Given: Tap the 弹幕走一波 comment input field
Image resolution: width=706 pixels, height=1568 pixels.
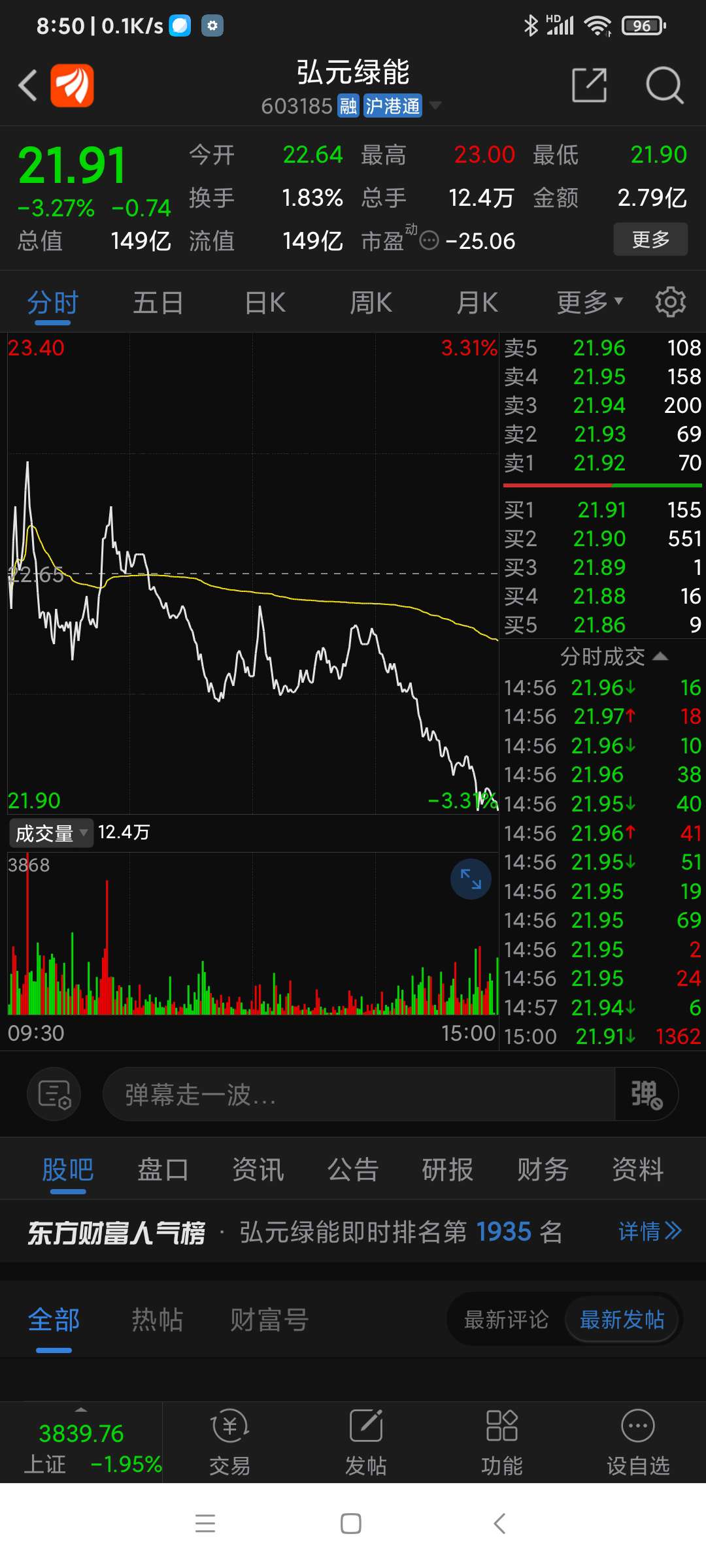Looking at the screenshot, I should click(x=359, y=1094).
